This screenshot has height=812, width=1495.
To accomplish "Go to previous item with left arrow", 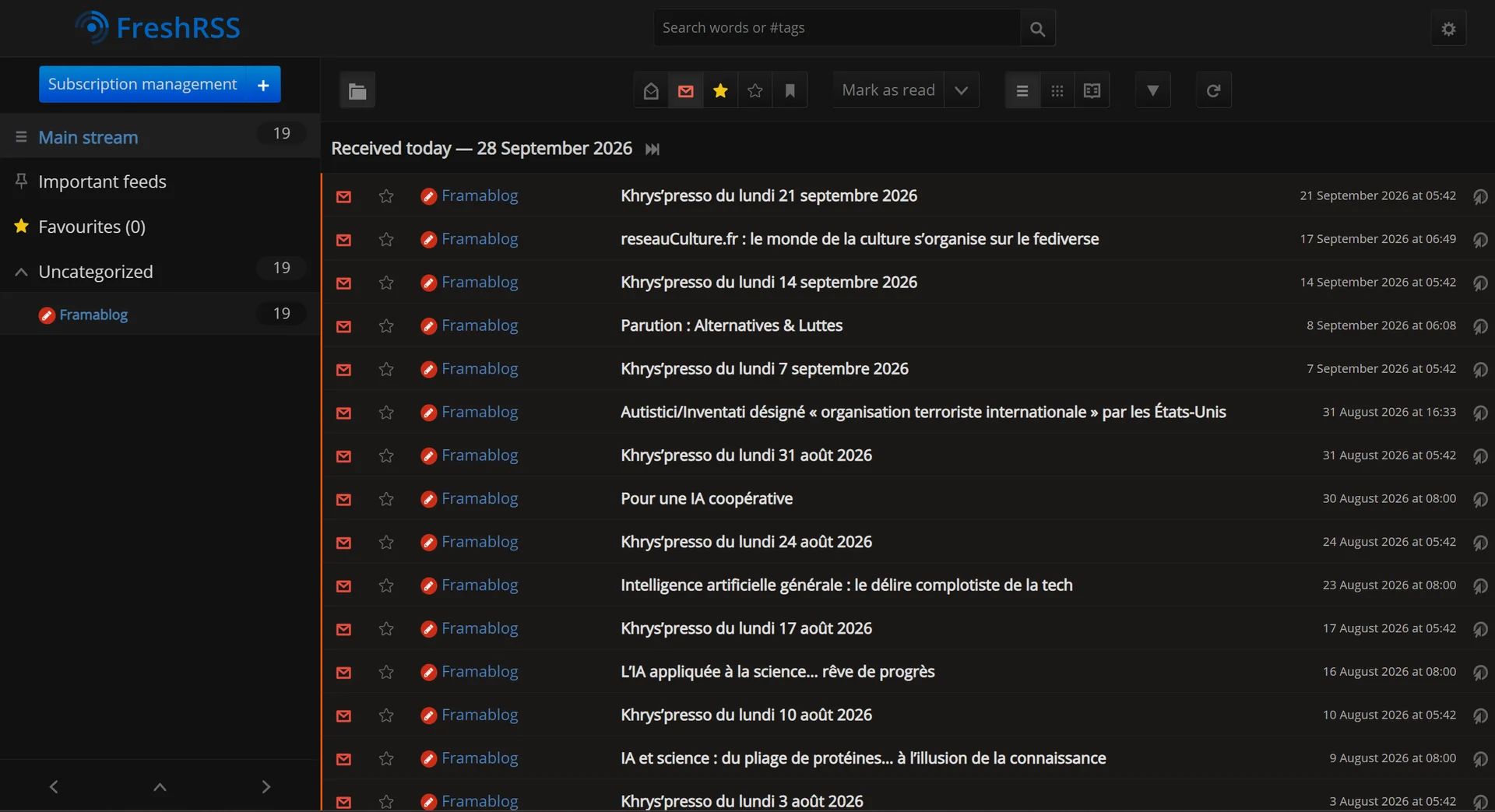I will (54, 786).
